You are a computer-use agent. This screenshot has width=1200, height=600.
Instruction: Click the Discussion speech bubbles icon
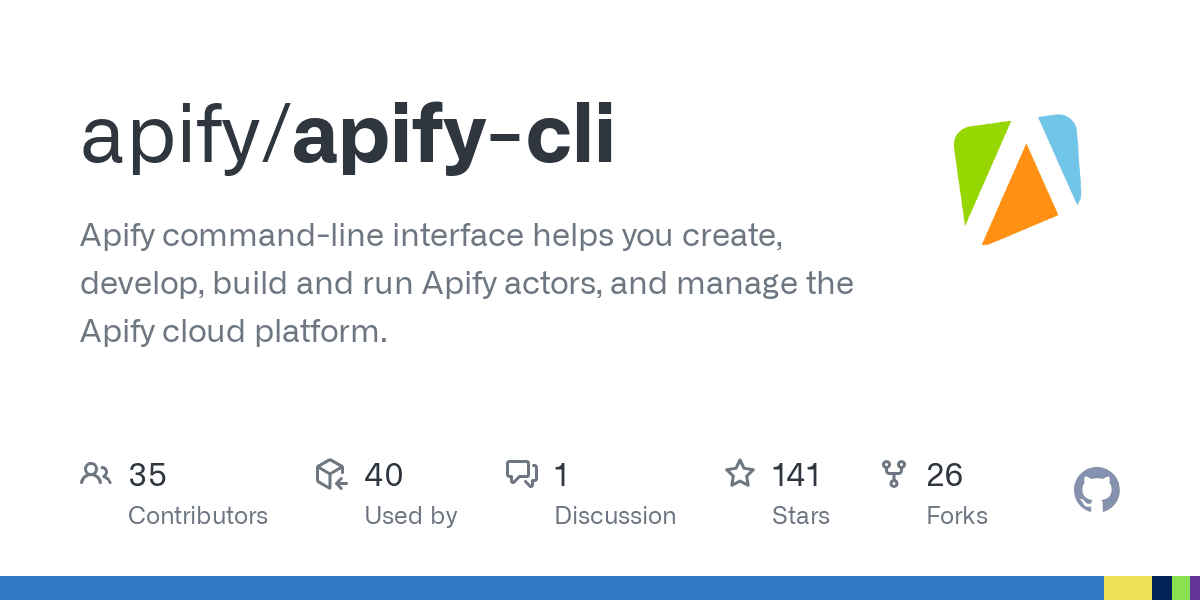pos(522,474)
